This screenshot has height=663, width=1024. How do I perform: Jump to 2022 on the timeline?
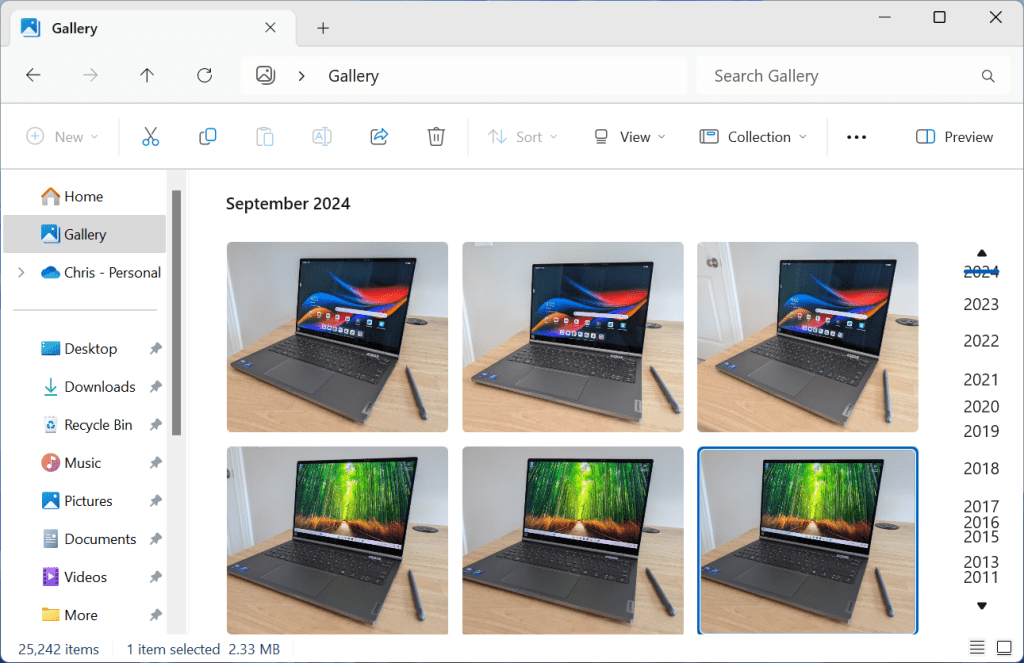(x=981, y=341)
